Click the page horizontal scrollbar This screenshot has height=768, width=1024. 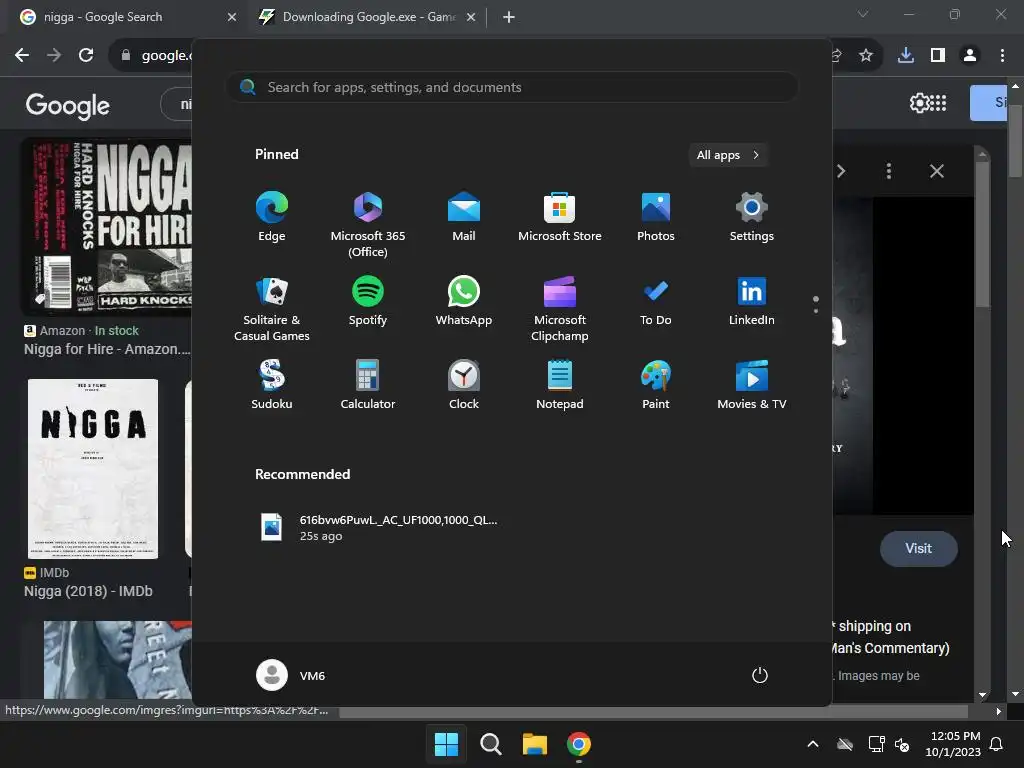[x=653, y=711]
